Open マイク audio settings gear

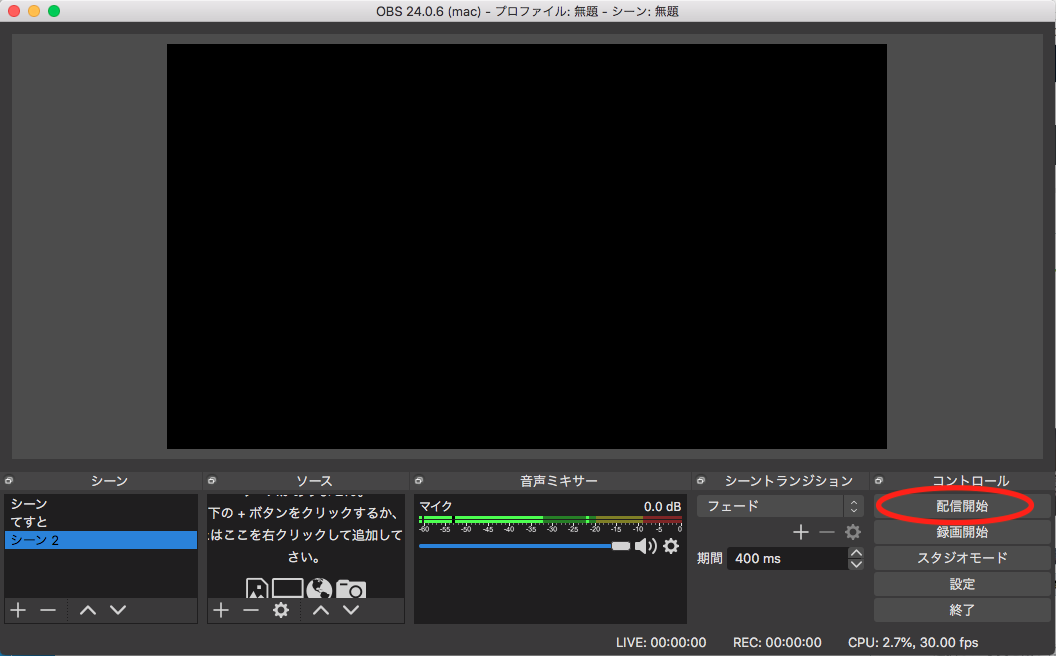pos(670,546)
